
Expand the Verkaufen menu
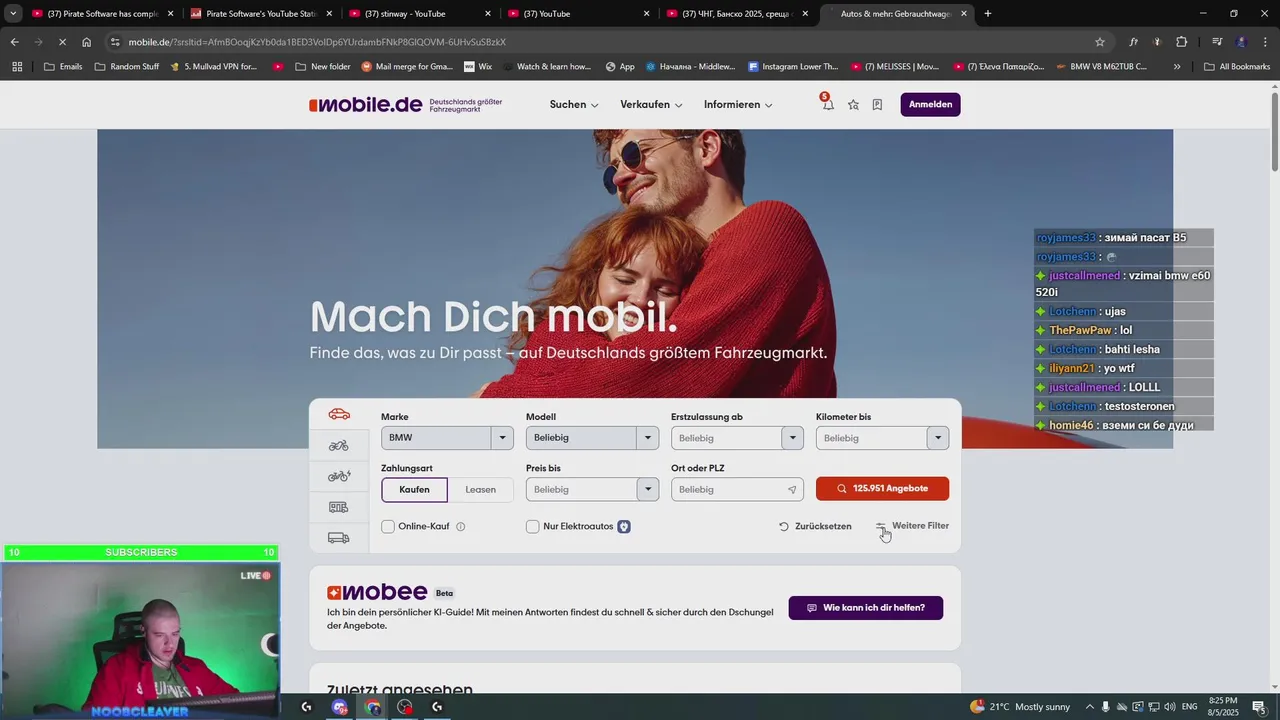point(651,105)
